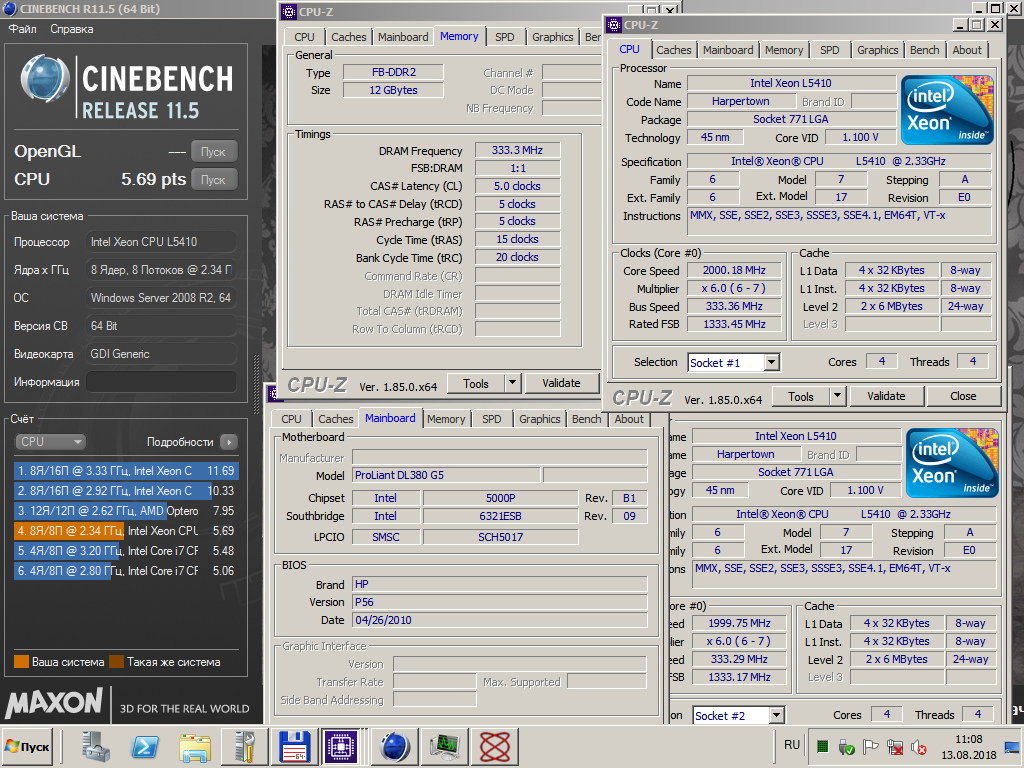Viewport: 1024px width, 768px height.
Task: Click BIOS date field 04/26/2010
Action: [x=500, y=620]
